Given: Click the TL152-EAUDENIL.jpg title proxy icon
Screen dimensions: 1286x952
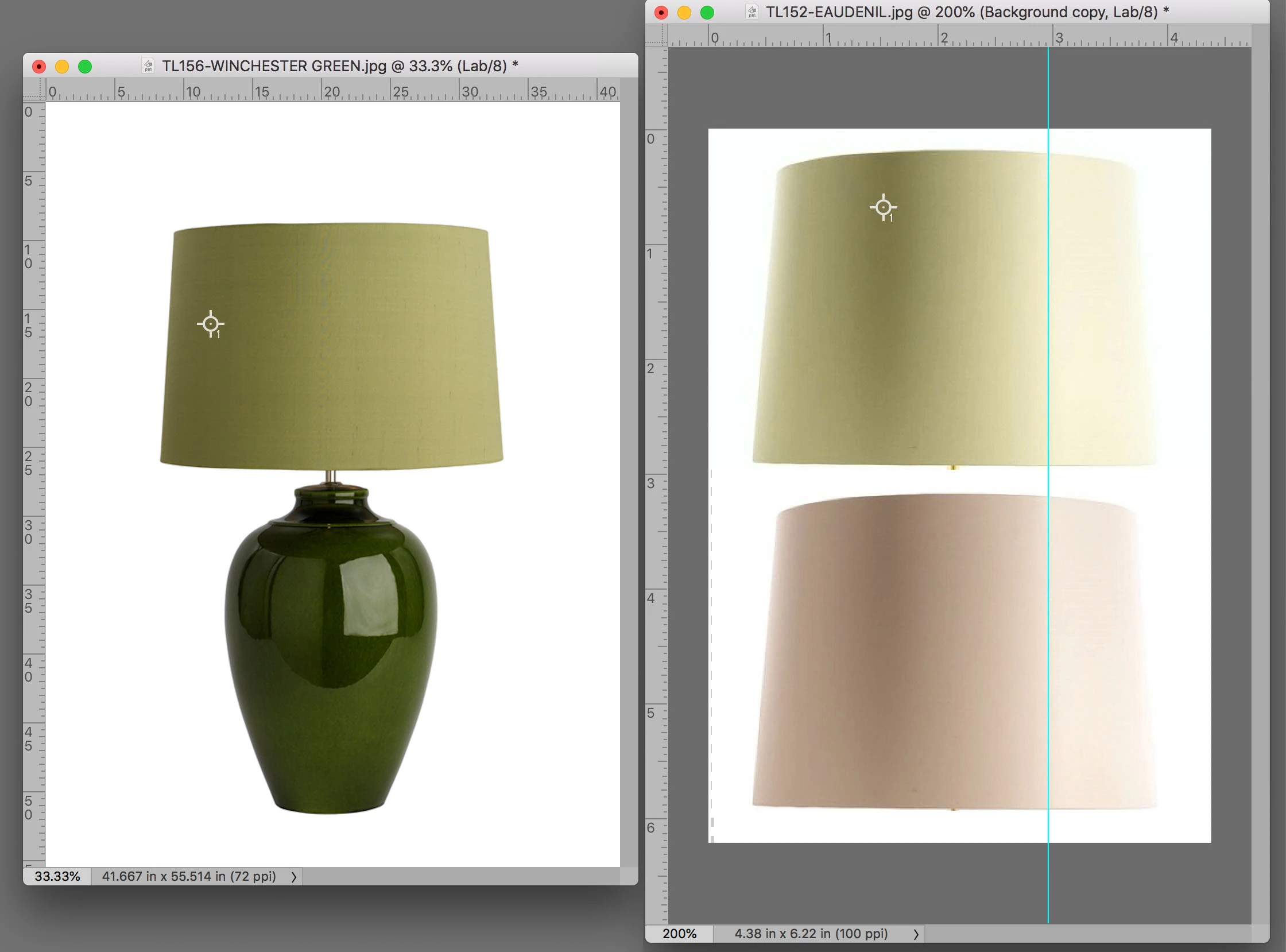Looking at the screenshot, I should tap(752, 12).
